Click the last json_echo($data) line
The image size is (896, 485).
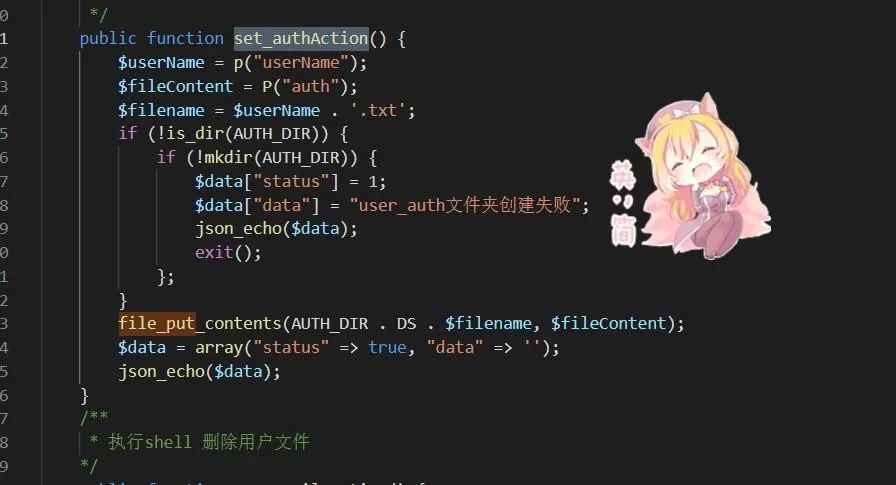[199, 372]
